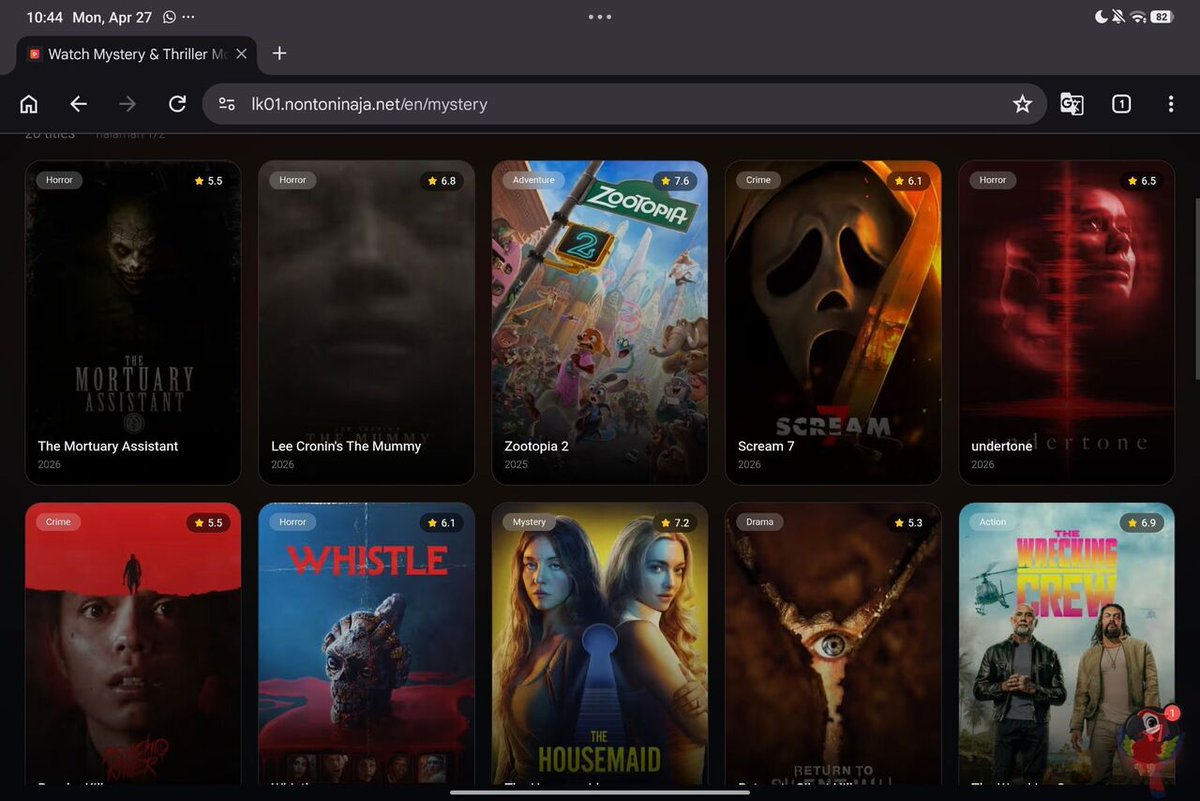Image resolution: width=1200 pixels, height=801 pixels.
Task: Click Crime tag on Scream 7
Action: tap(759, 180)
